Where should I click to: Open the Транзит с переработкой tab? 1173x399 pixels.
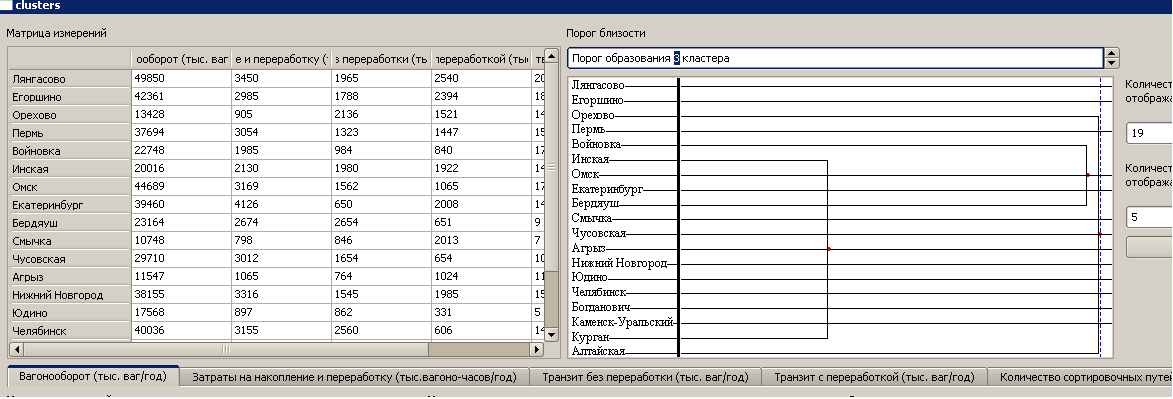874,377
